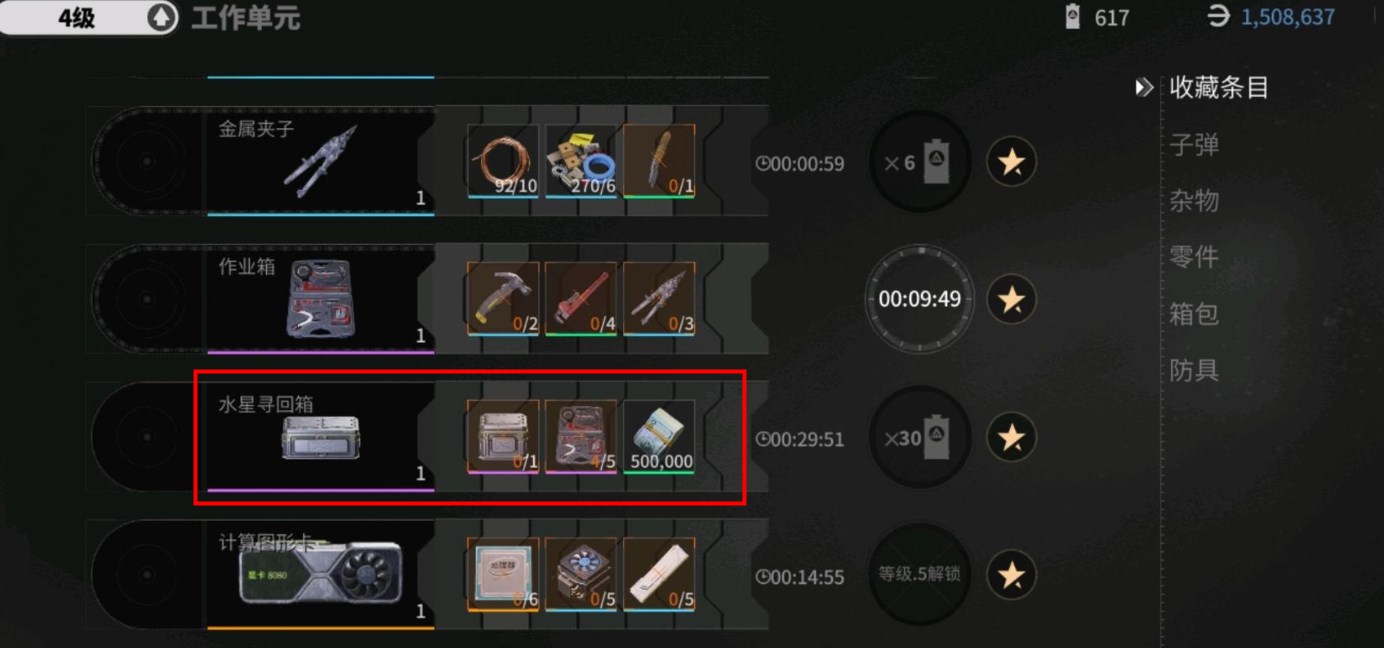Viewport: 1384px width, 648px height.
Task: Open the 子弹 category tab
Action: pyautogui.click(x=1194, y=145)
